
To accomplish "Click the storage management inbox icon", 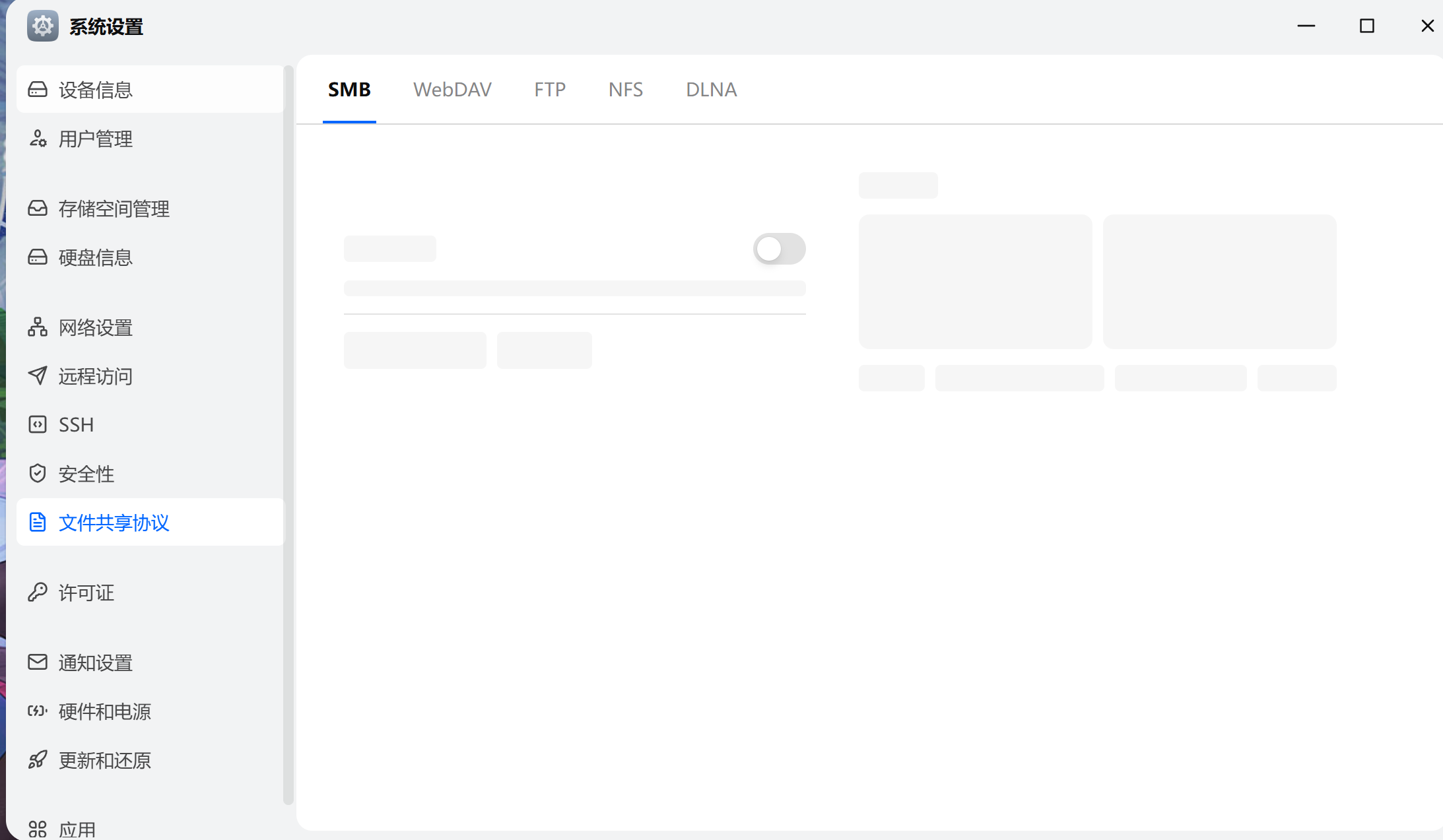I will pos(38,209).
